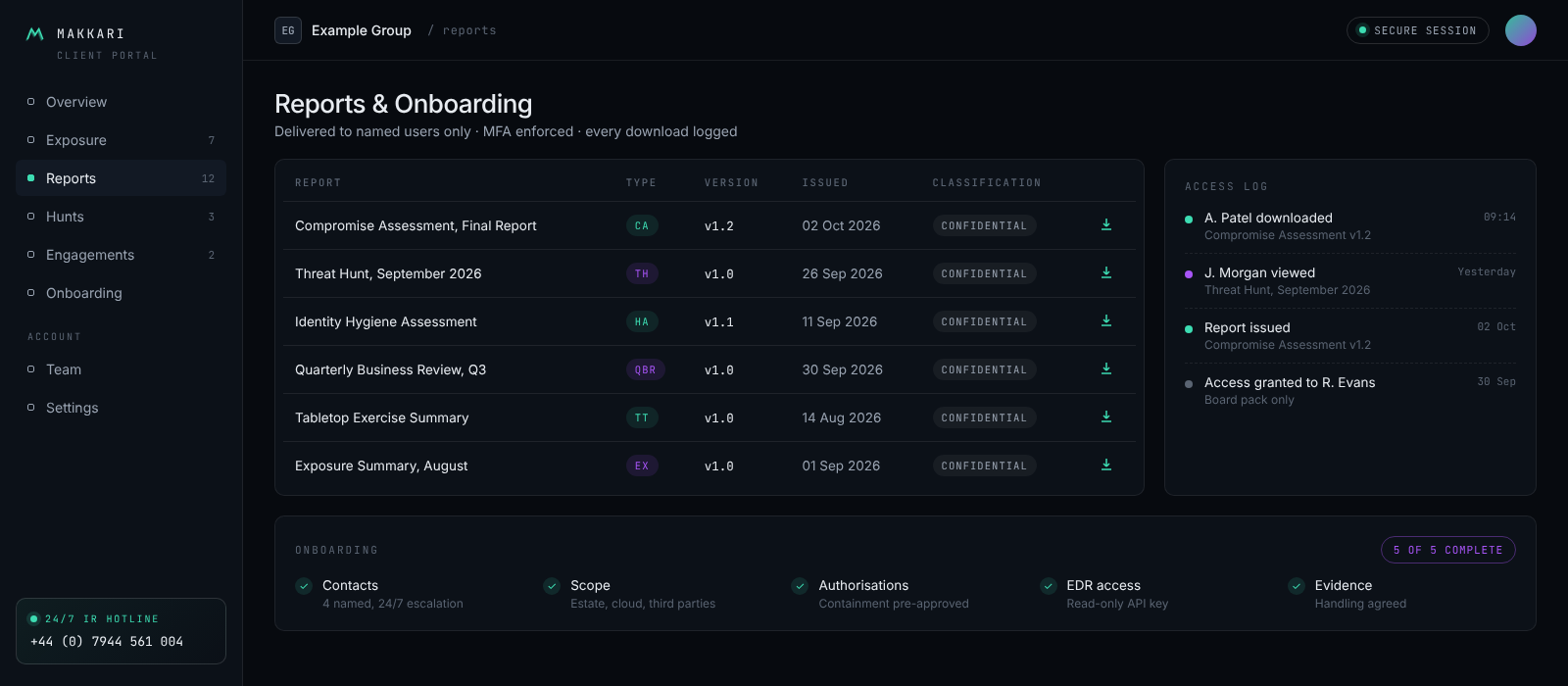Click hotline number +44 (0) 7944 561 004
The width and height of the screenshot is (1568, 686).
click(107, 641)
